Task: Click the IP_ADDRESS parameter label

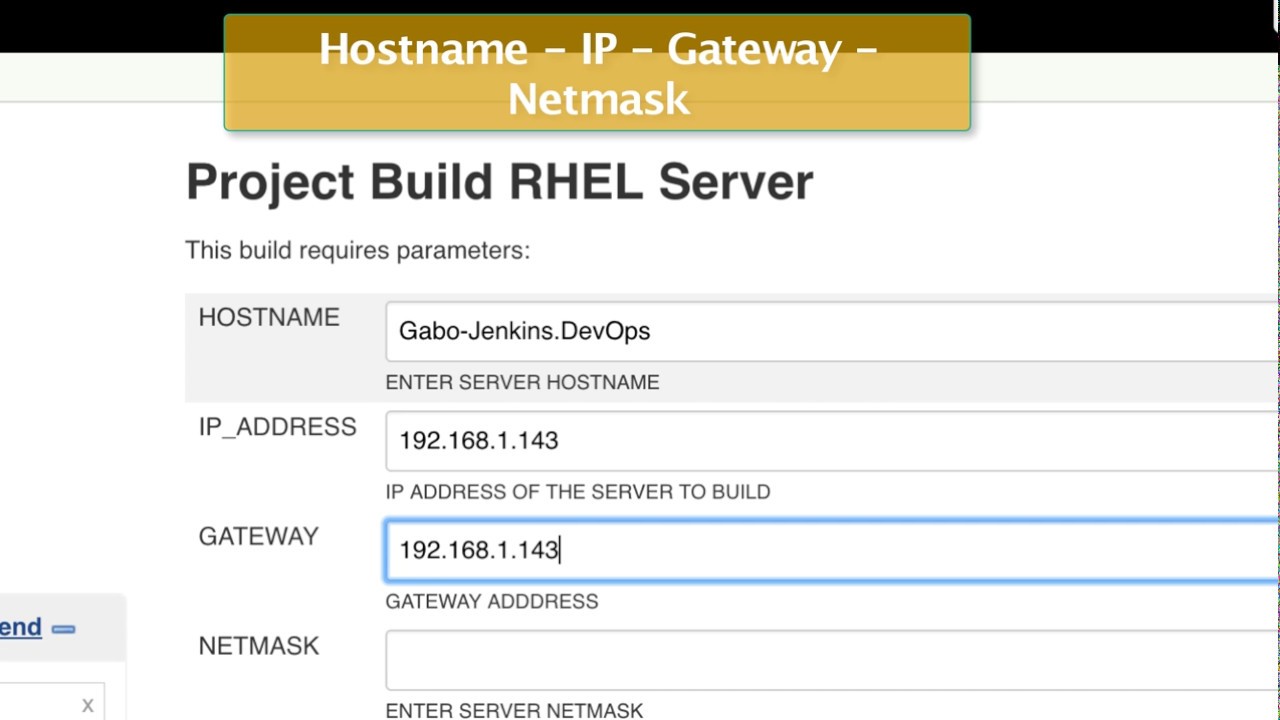Action: 277,427
